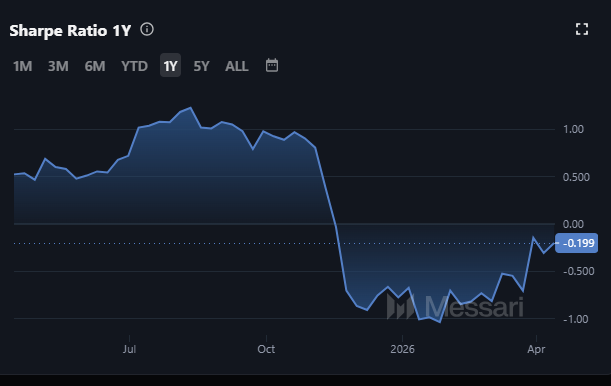
Task: Click the 1.00 y-axis label
Action: tap(573, 129)
